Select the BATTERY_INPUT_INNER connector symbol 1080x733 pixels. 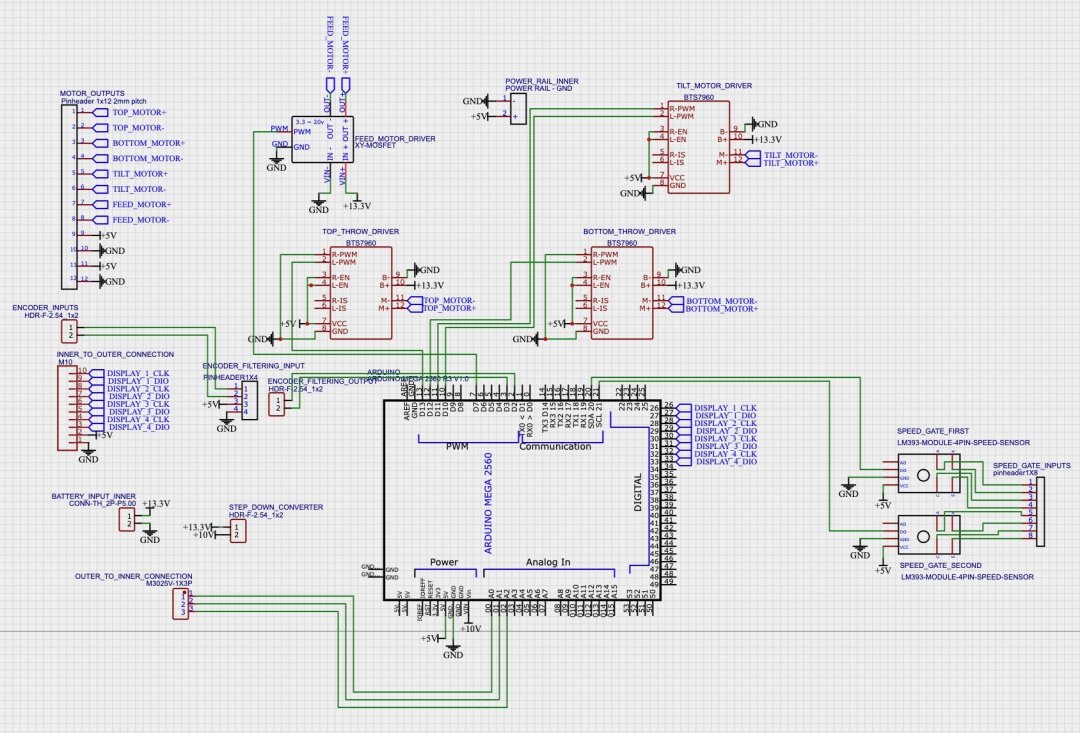coord(127,520)
